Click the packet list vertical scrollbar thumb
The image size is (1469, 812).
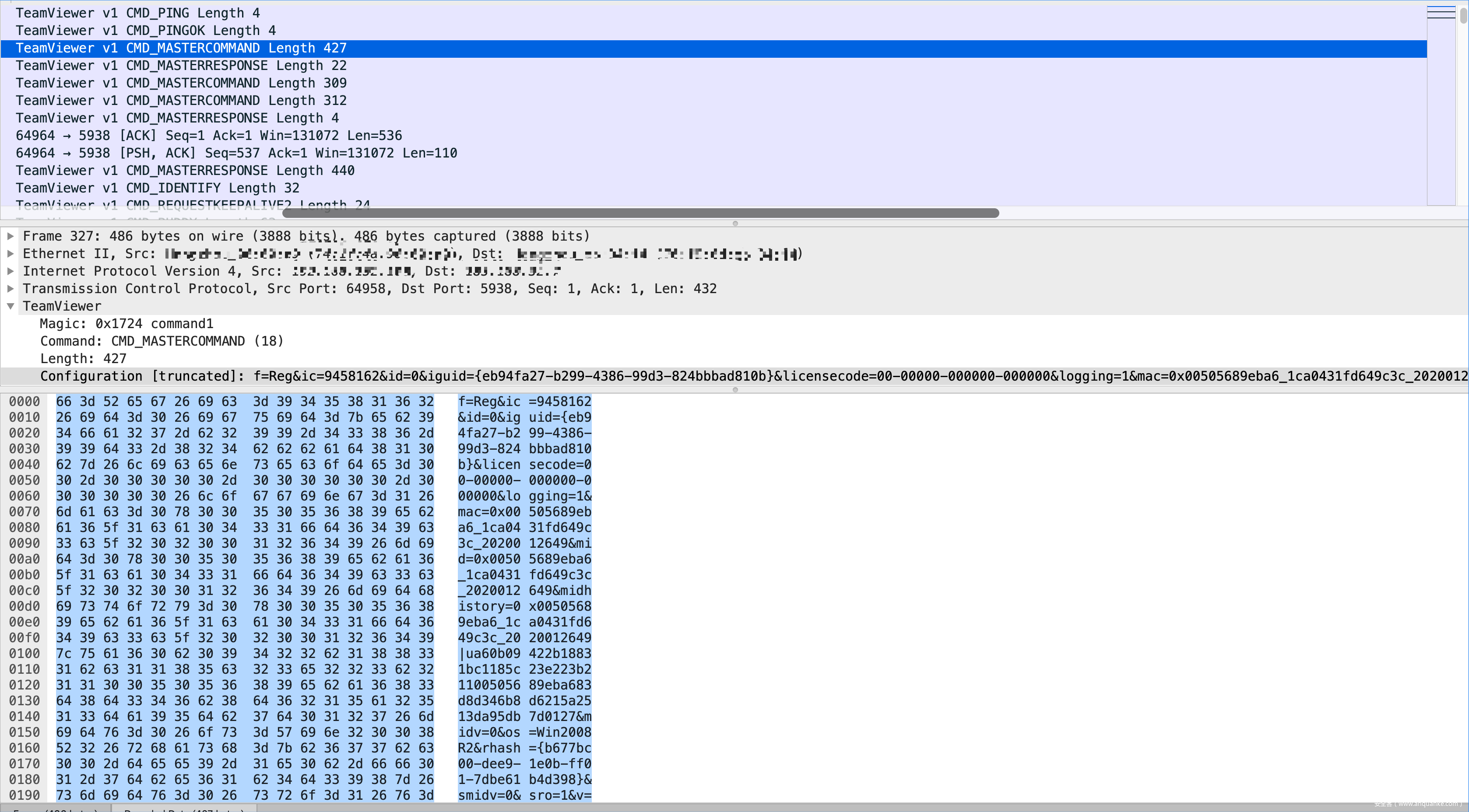point(1463,15)
